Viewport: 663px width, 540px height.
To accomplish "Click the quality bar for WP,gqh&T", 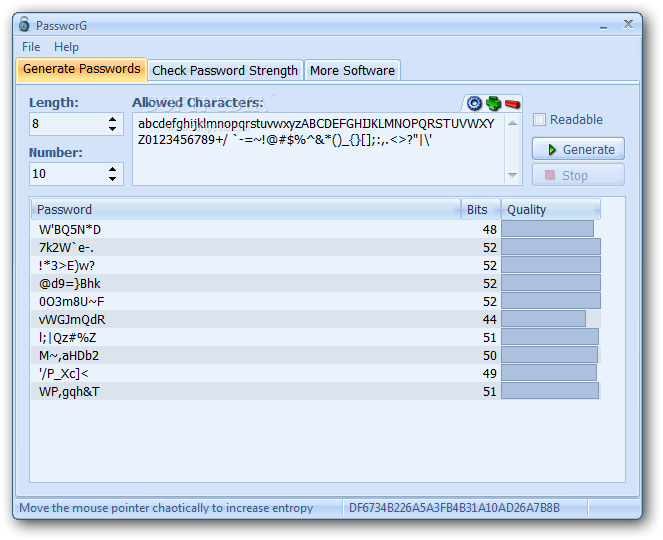I will coord(550,391).
